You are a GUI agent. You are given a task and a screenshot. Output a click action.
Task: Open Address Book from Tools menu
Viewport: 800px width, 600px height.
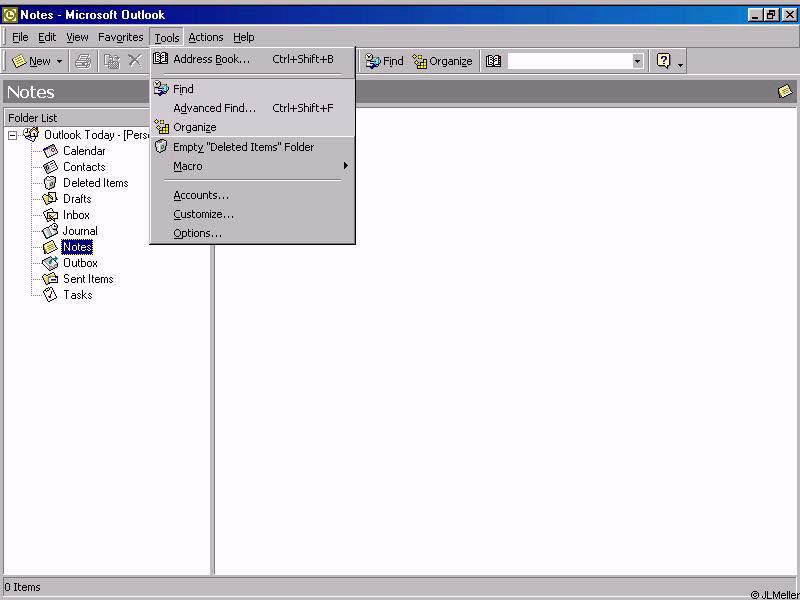pyautogui.click(x=253, y=59)
